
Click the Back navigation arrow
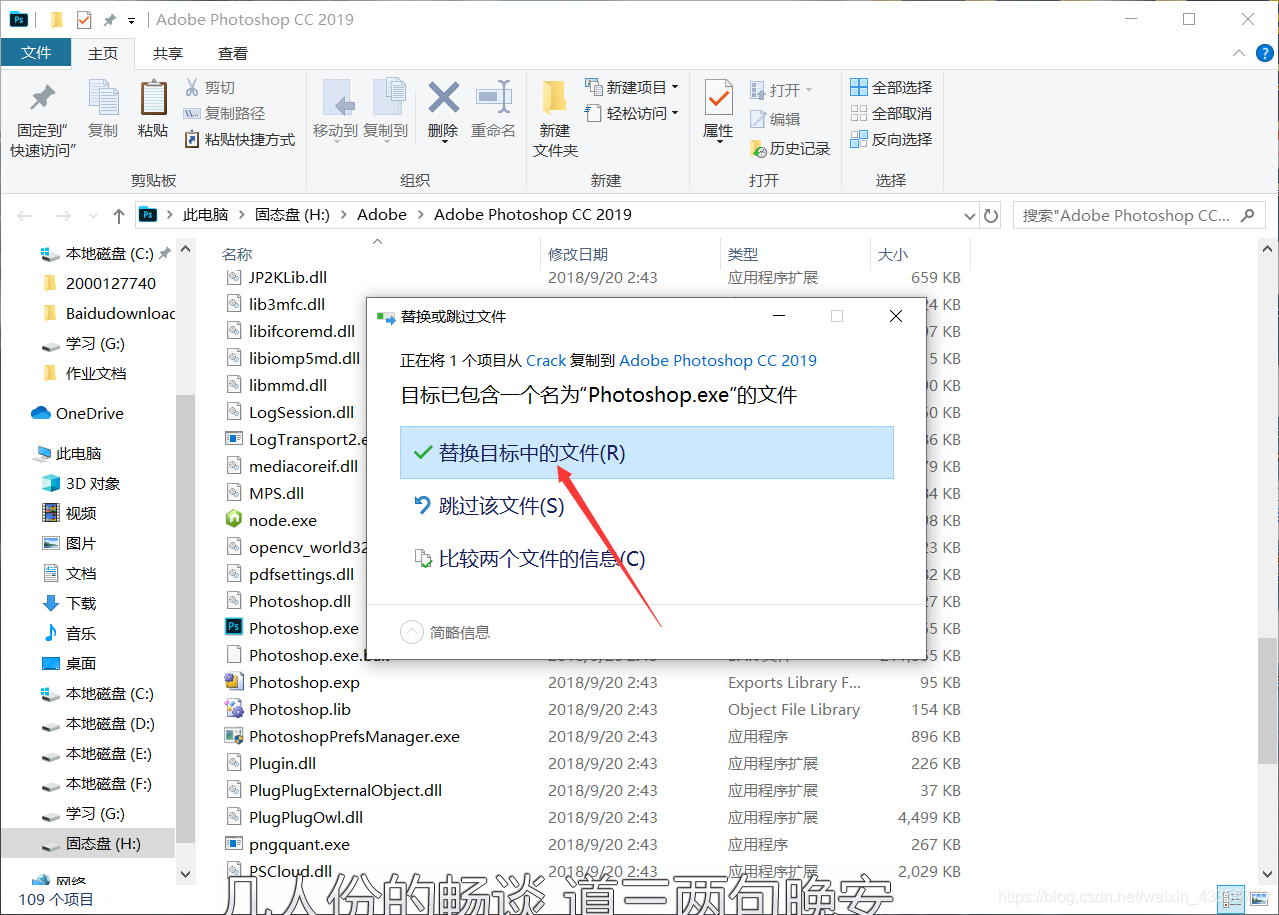tap(25, 215)
